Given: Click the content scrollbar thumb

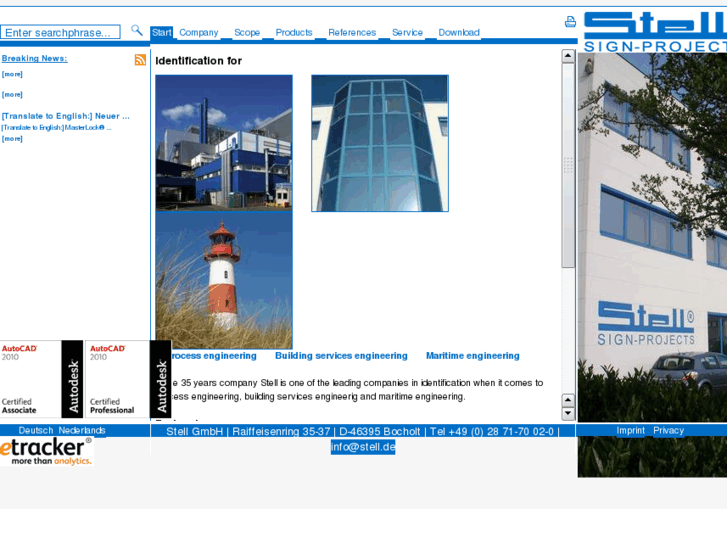Looking at the screenshot, I should (568, 165).
